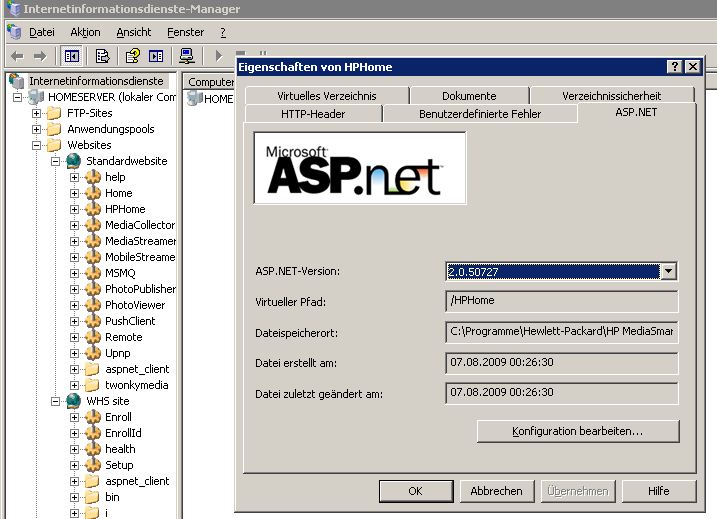Screen dimensions: 717x519
Task: Toggle the console tree pane icon
Action: [x=72, y=56]
